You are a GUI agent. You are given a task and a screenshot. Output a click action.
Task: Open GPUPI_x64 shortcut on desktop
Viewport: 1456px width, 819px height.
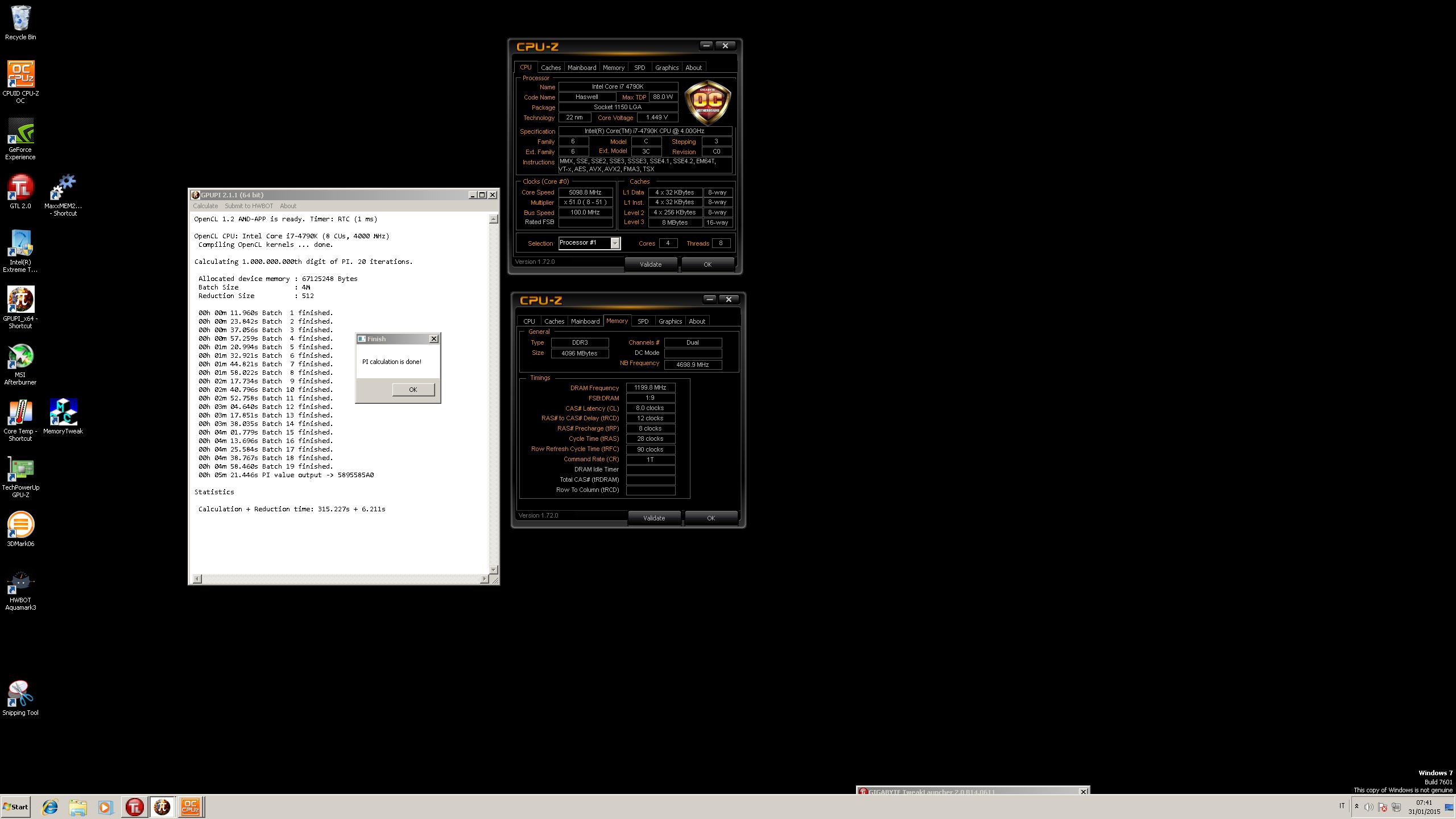pos(20,308)
